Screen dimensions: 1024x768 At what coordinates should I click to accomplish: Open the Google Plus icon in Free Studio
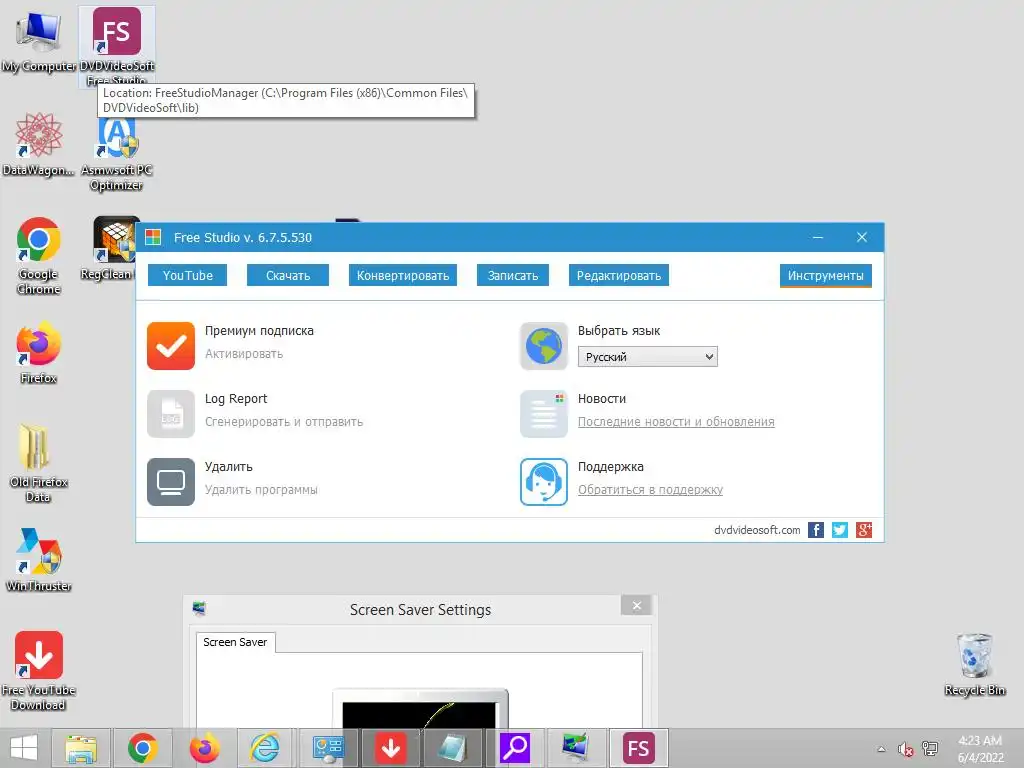pos(864,530)
